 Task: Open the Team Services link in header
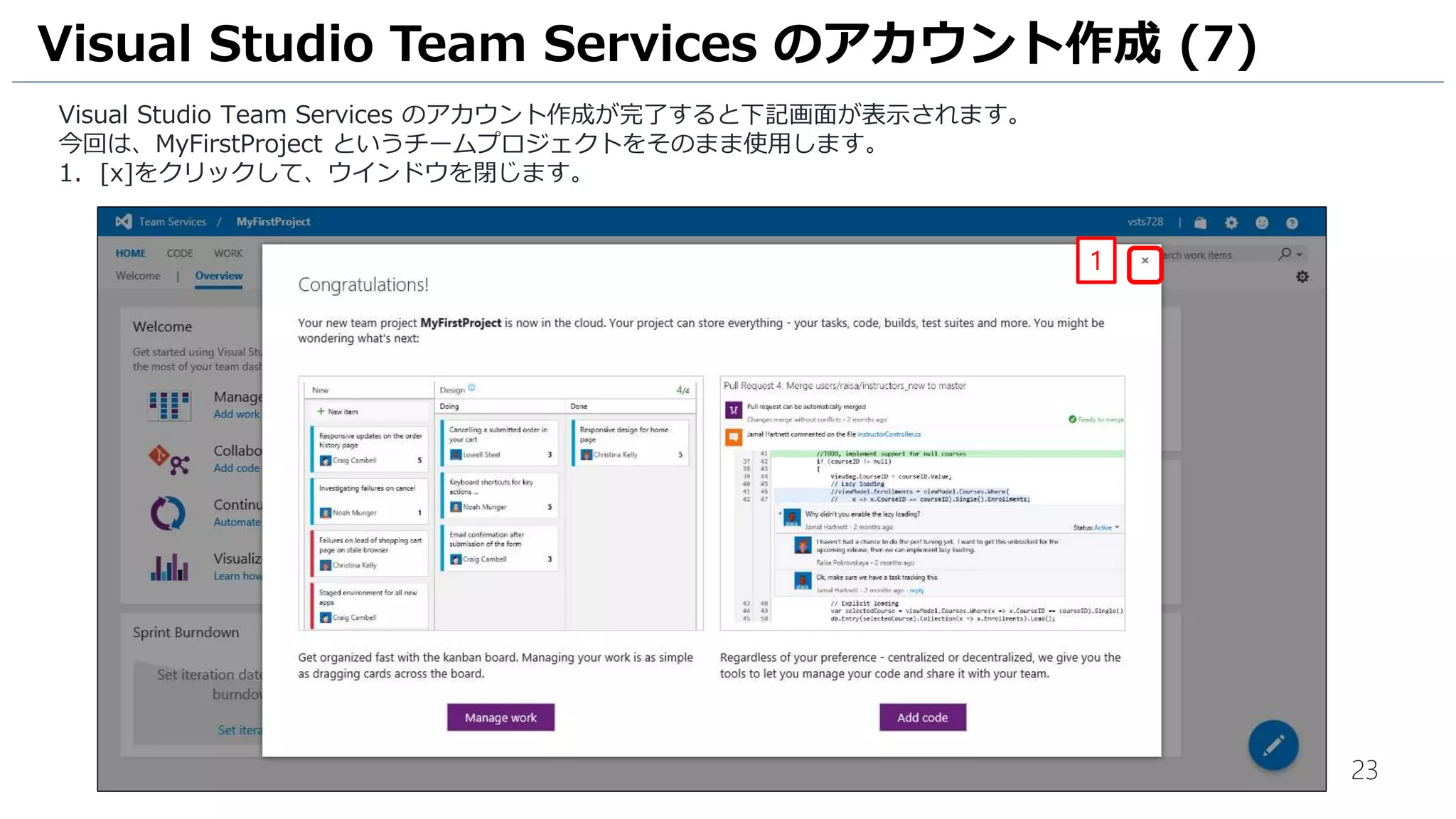172,222
